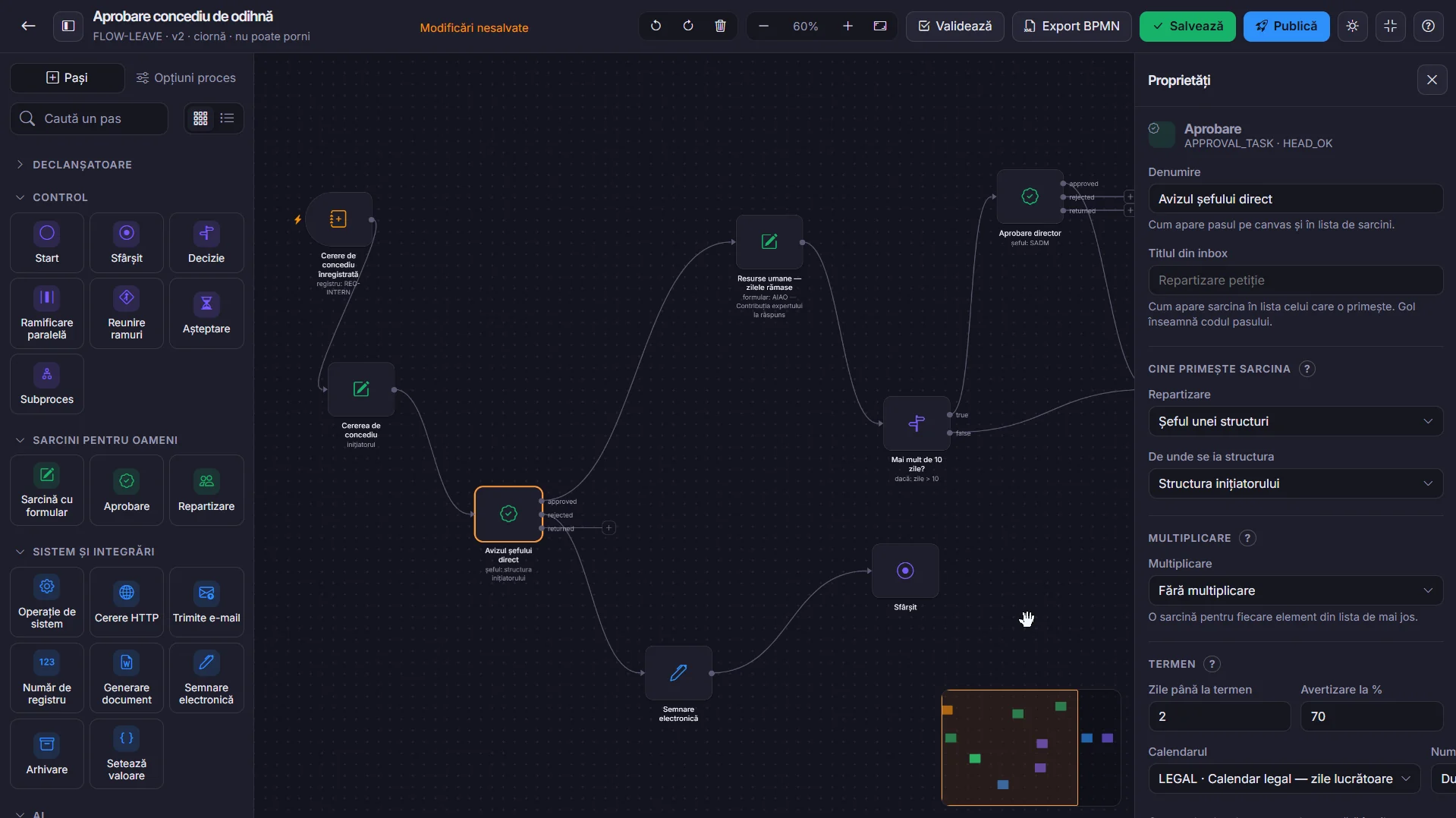The height and width of the screenshot is (818, 1456).
Task: Open the Multiplicare dropdown
Action: point(1295,590)
